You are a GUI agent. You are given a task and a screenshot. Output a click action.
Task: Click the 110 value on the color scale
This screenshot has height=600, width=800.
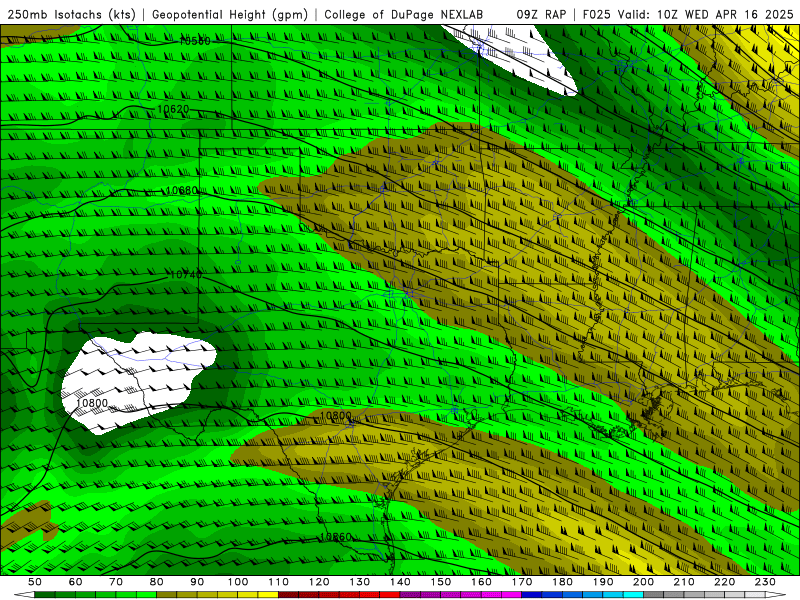pyautogui.click(x=279, y=582)
